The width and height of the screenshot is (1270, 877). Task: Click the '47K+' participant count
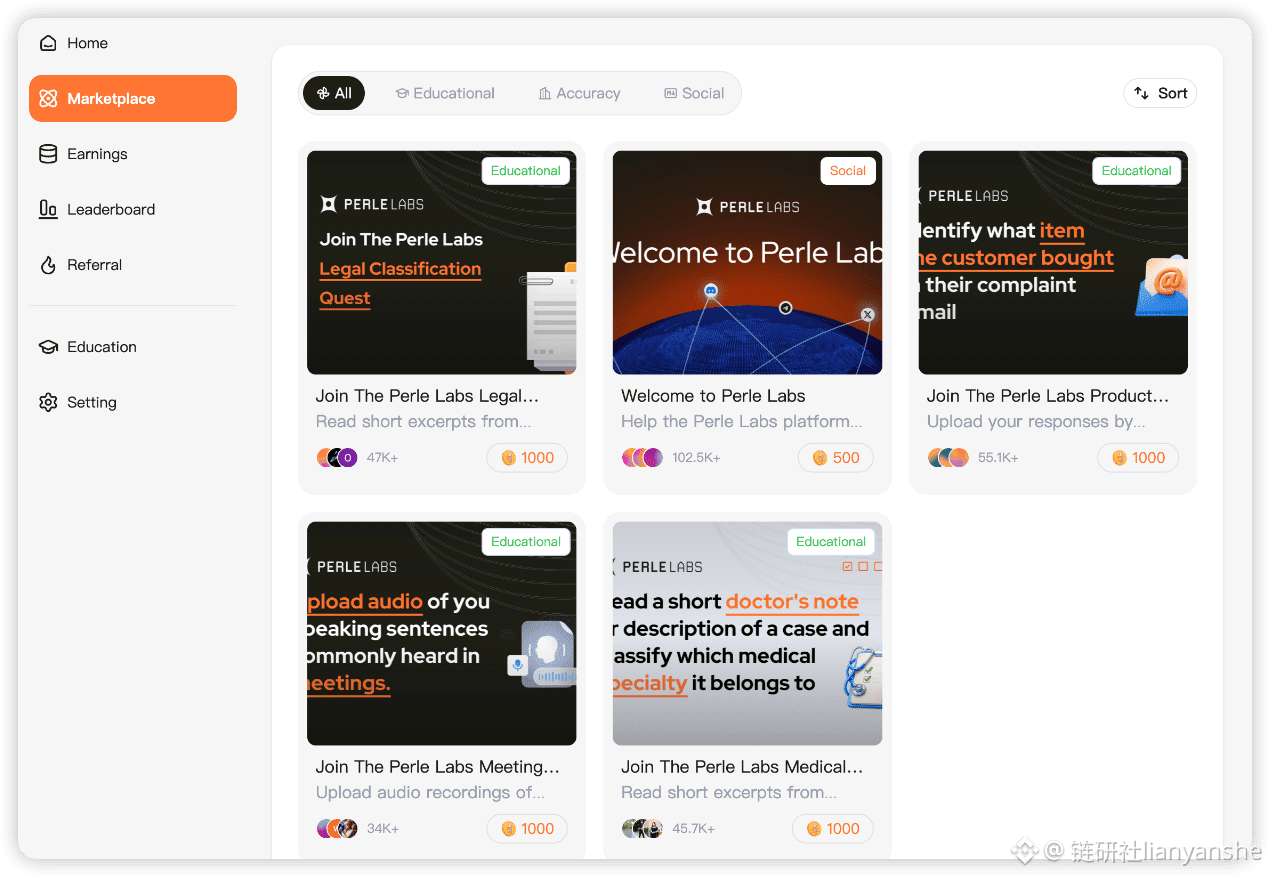(383, 458)
